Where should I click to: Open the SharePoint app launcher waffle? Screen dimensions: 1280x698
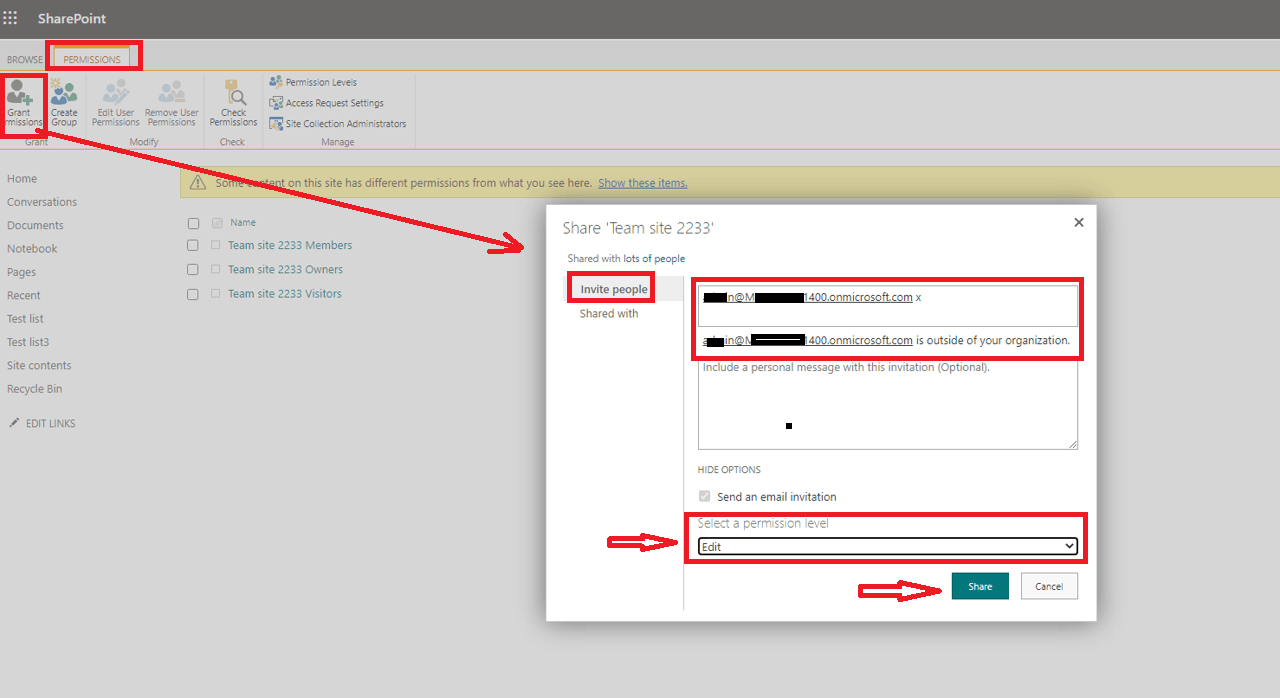[x=11, y=18]
